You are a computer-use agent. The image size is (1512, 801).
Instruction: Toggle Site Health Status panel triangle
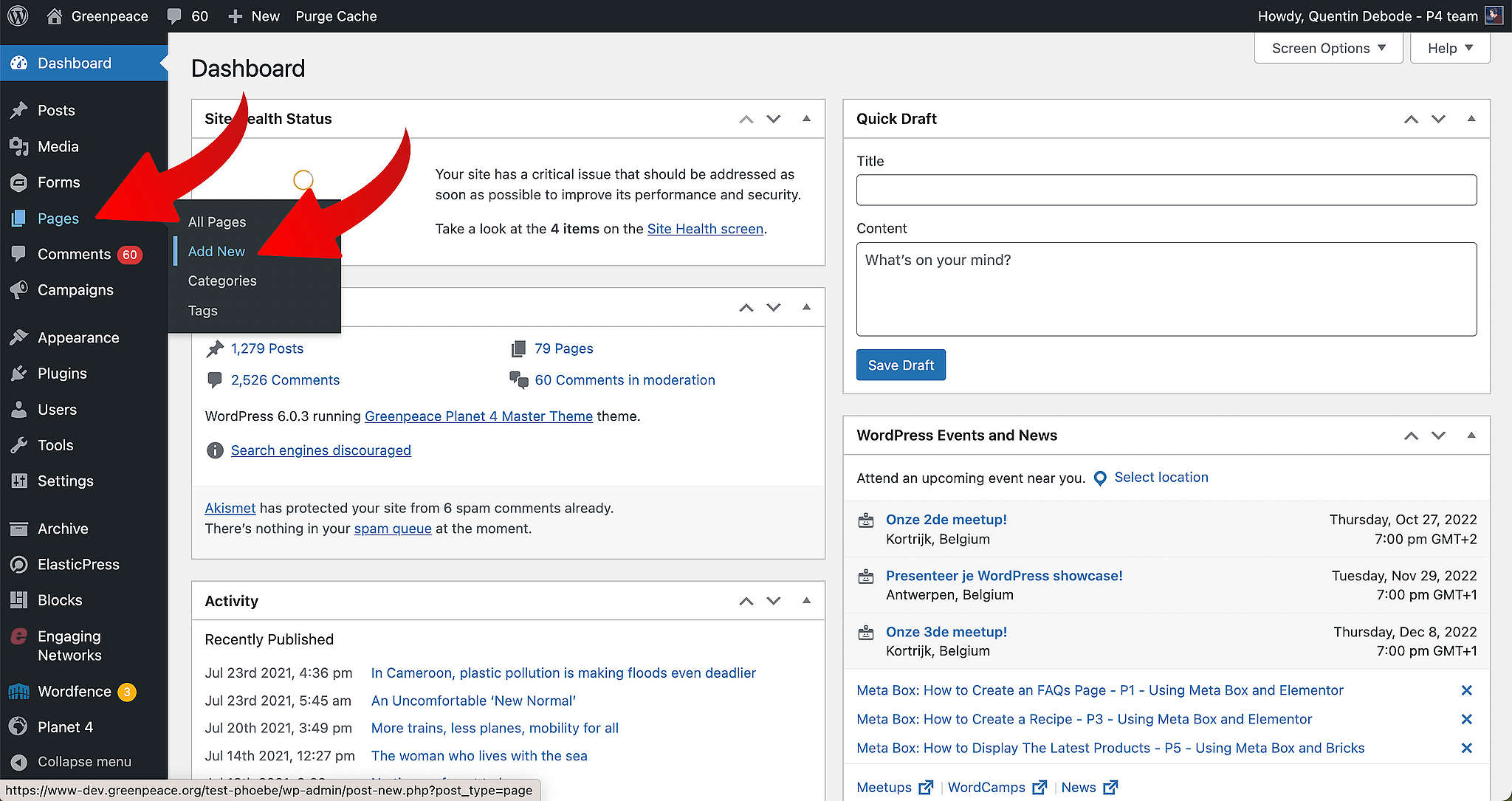[x=806, y=119]
